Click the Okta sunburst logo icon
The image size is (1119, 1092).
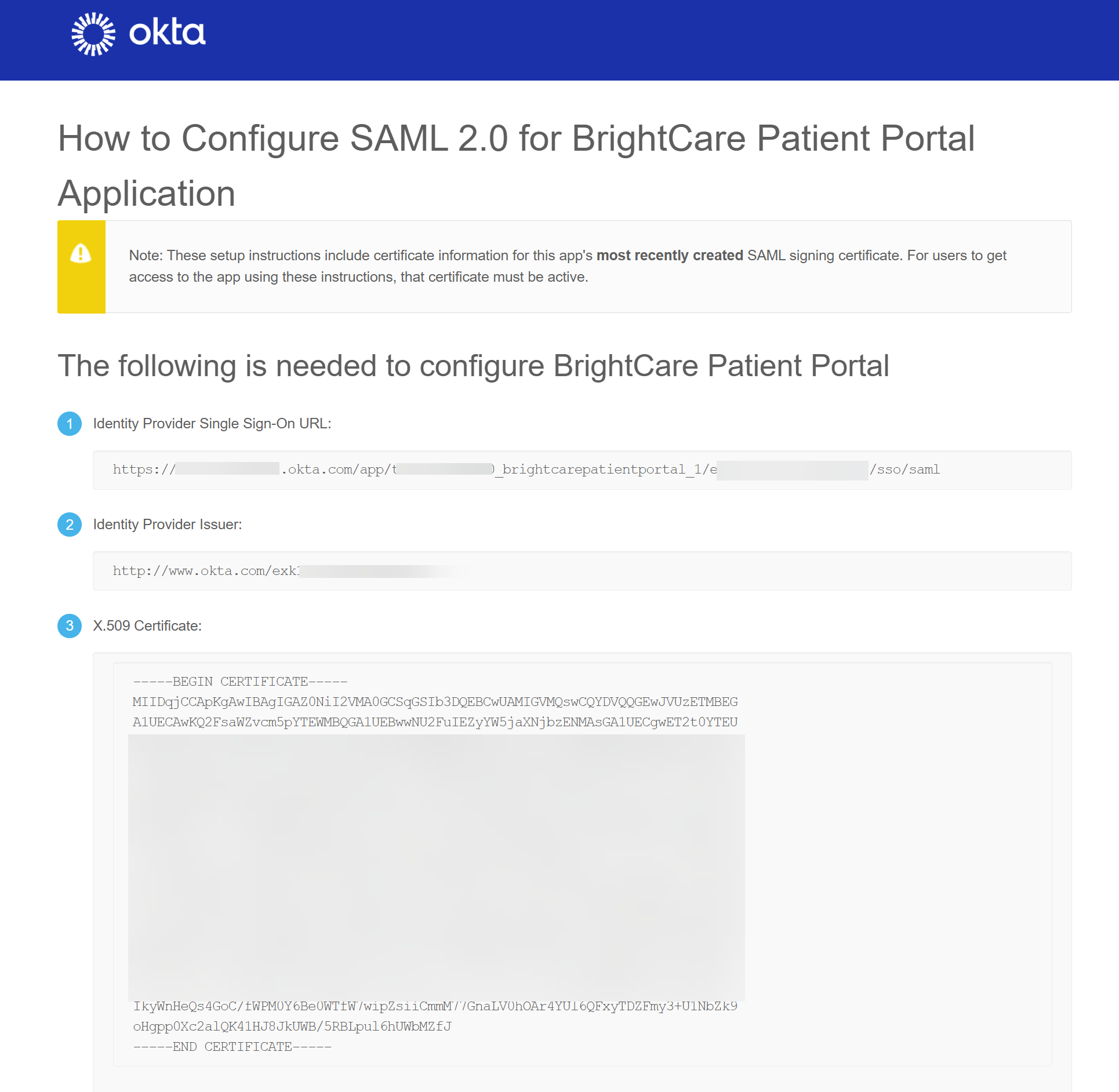click(x=93, y=34)
